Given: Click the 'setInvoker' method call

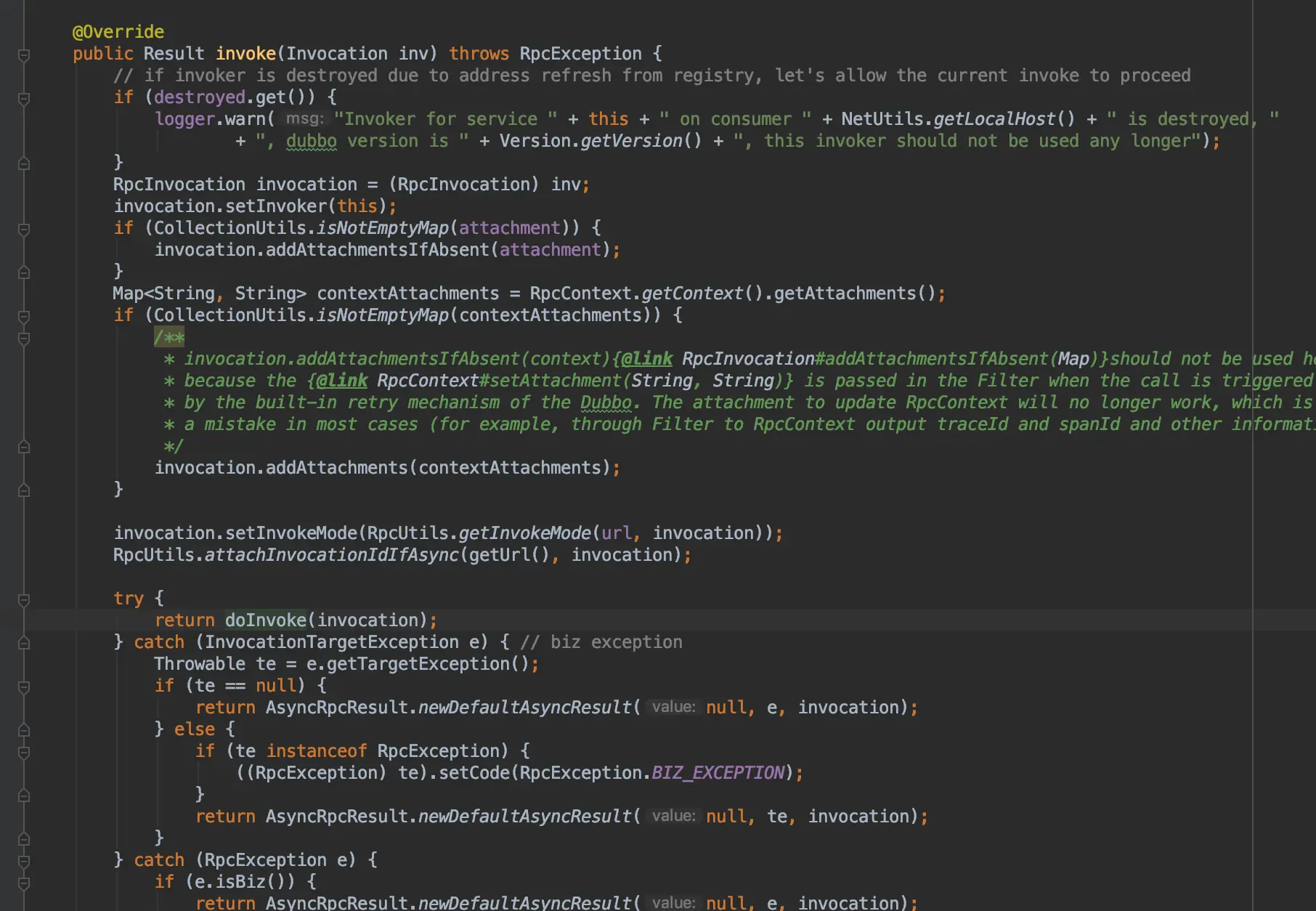Looking at the screenshot, I should pyautogui.click(x=276, y=206).
